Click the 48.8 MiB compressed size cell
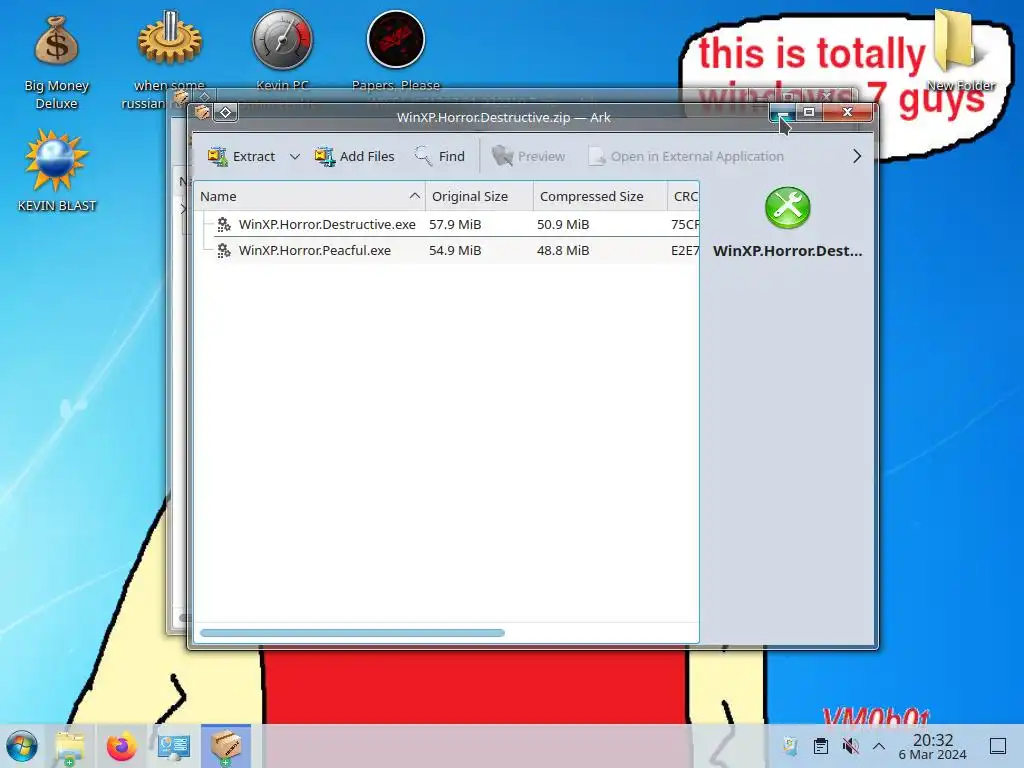This screenshot has width=1024, height=768. pyautogui.click(x=563, y=251)
